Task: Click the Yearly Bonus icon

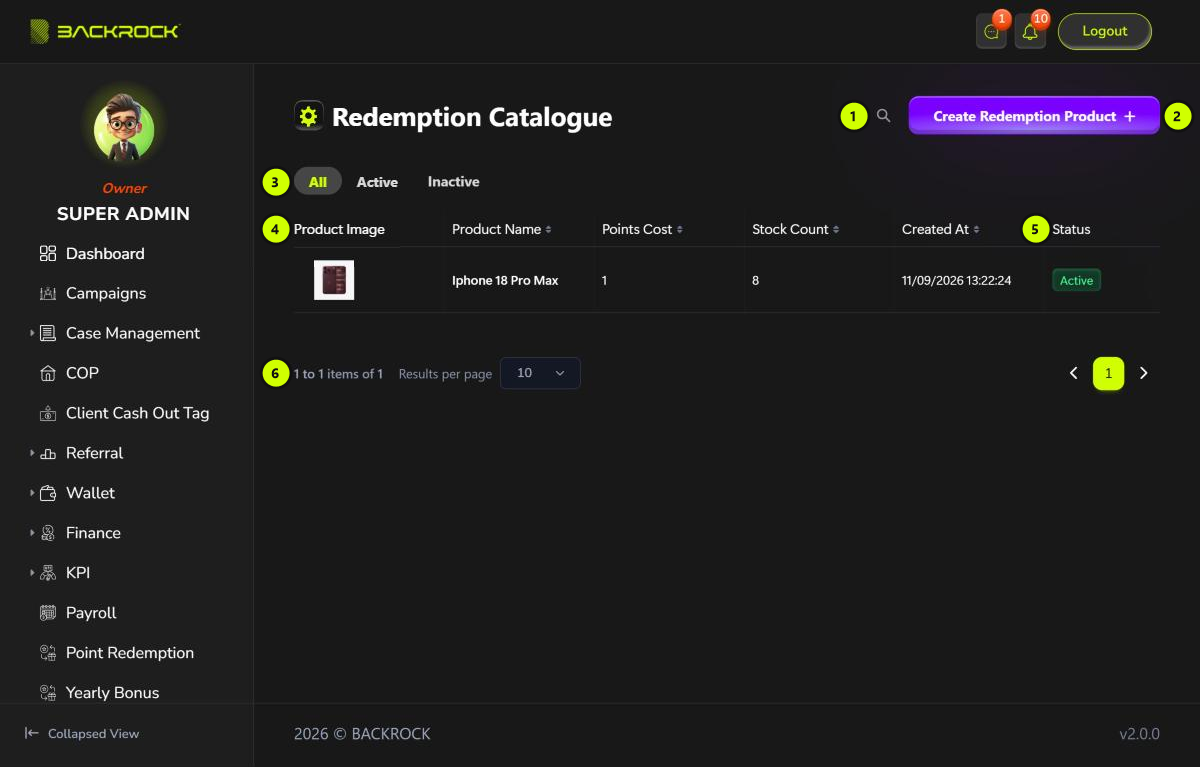Action: 48,693
